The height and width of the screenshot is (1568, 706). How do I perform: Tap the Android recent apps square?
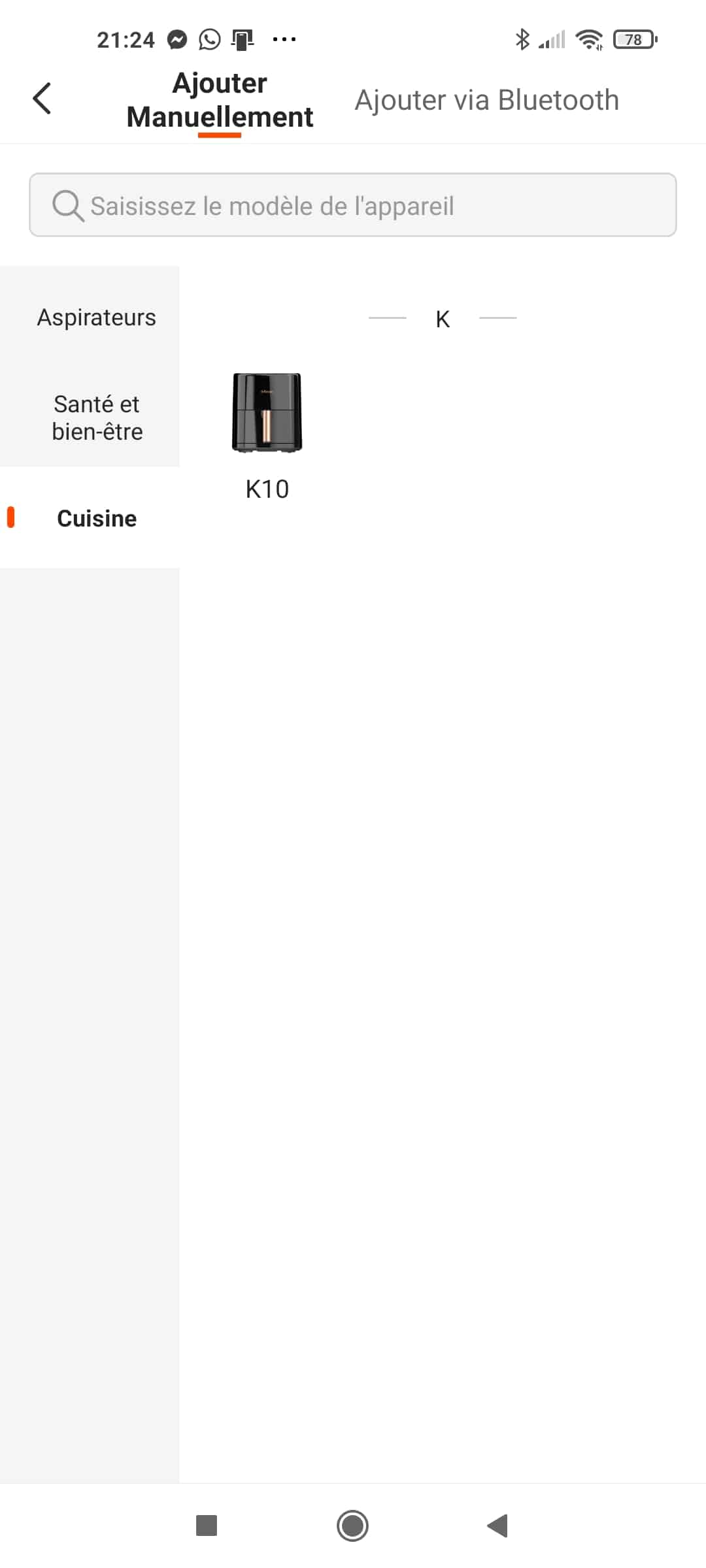pos(207,1526)
